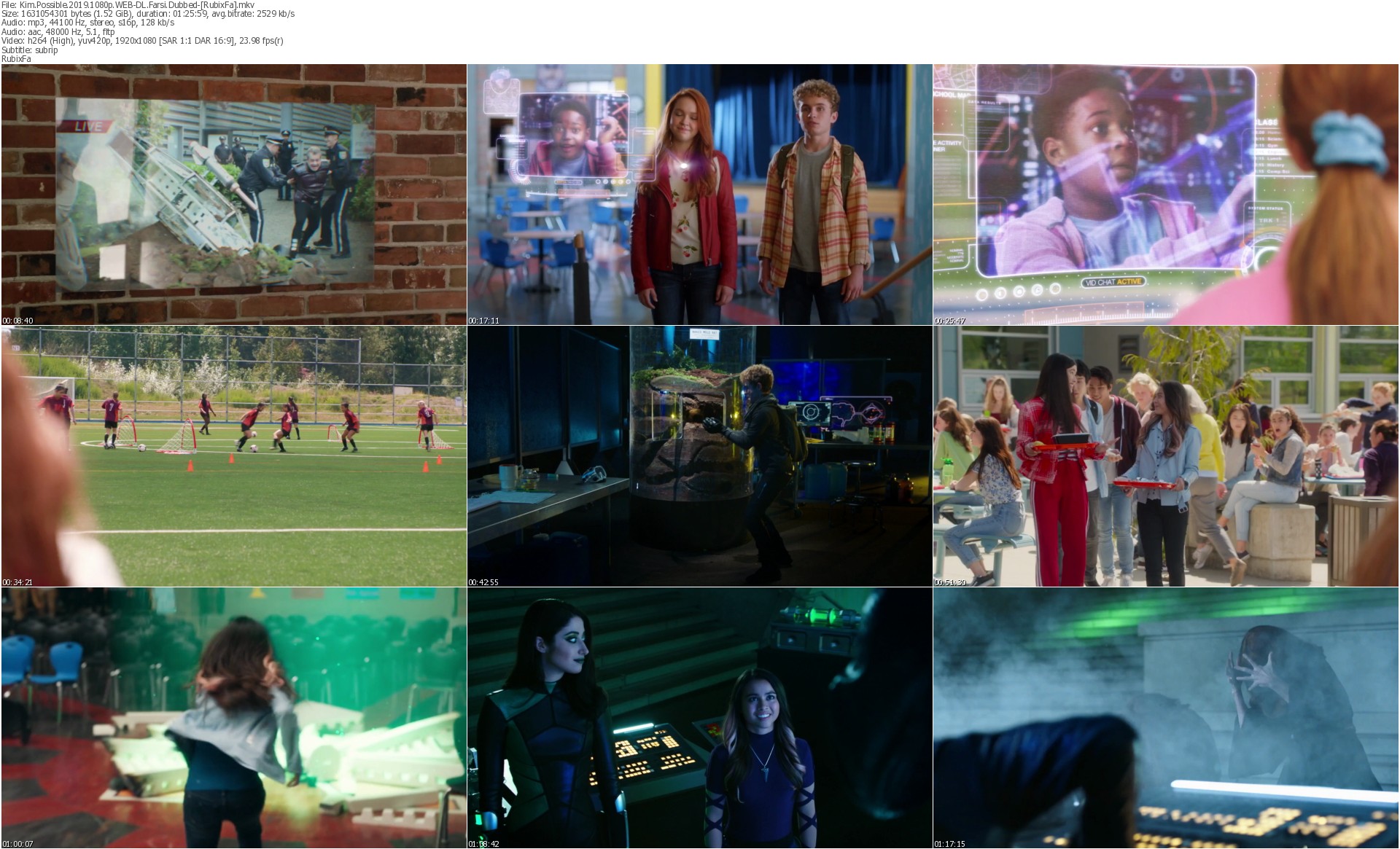The height and width of the screenshot is (849, 1400).
Task: Click the 01:08:42 timestamp label
Action: 483,844
